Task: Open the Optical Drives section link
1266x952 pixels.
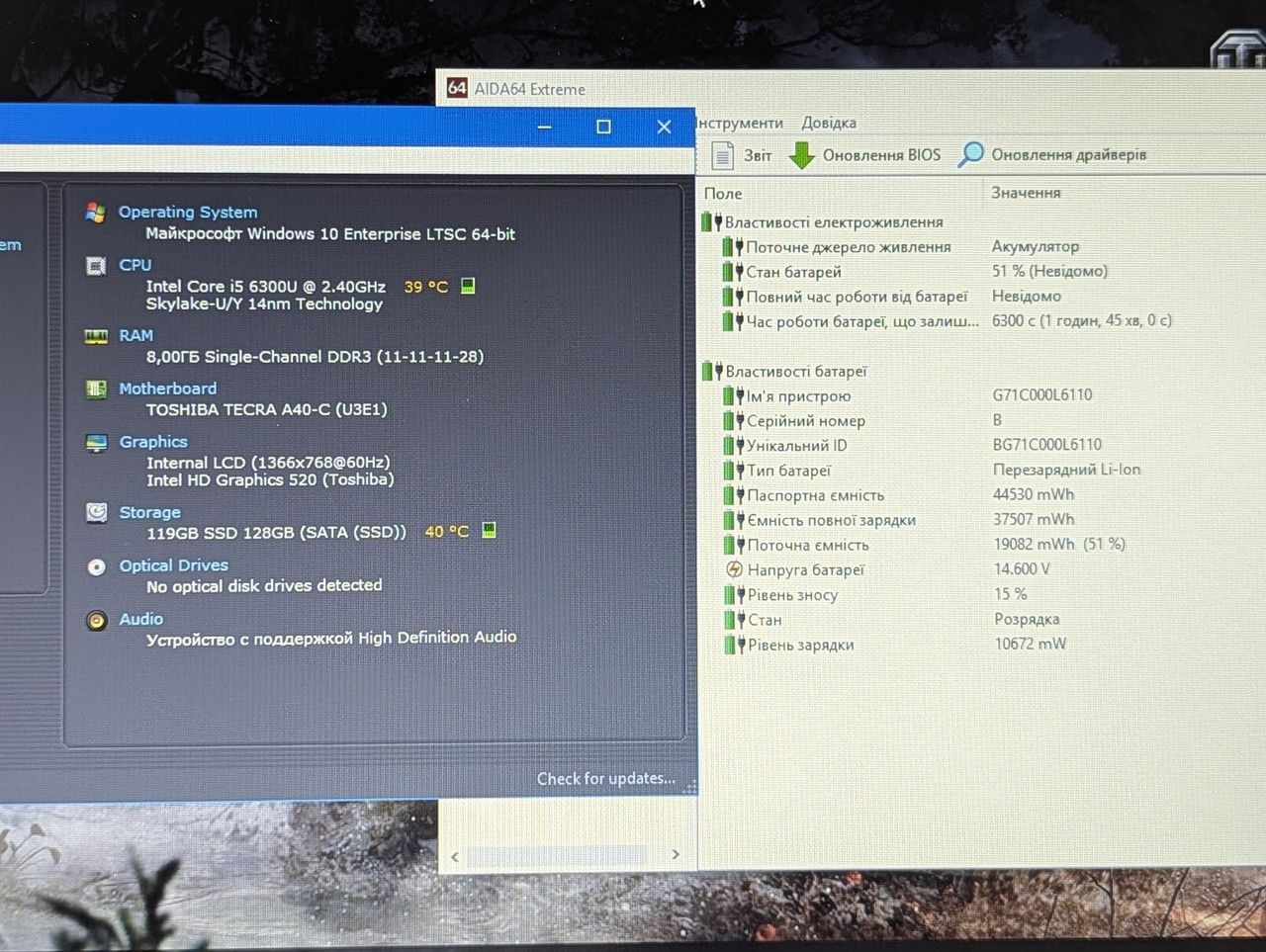Action: tap(173, 565)
